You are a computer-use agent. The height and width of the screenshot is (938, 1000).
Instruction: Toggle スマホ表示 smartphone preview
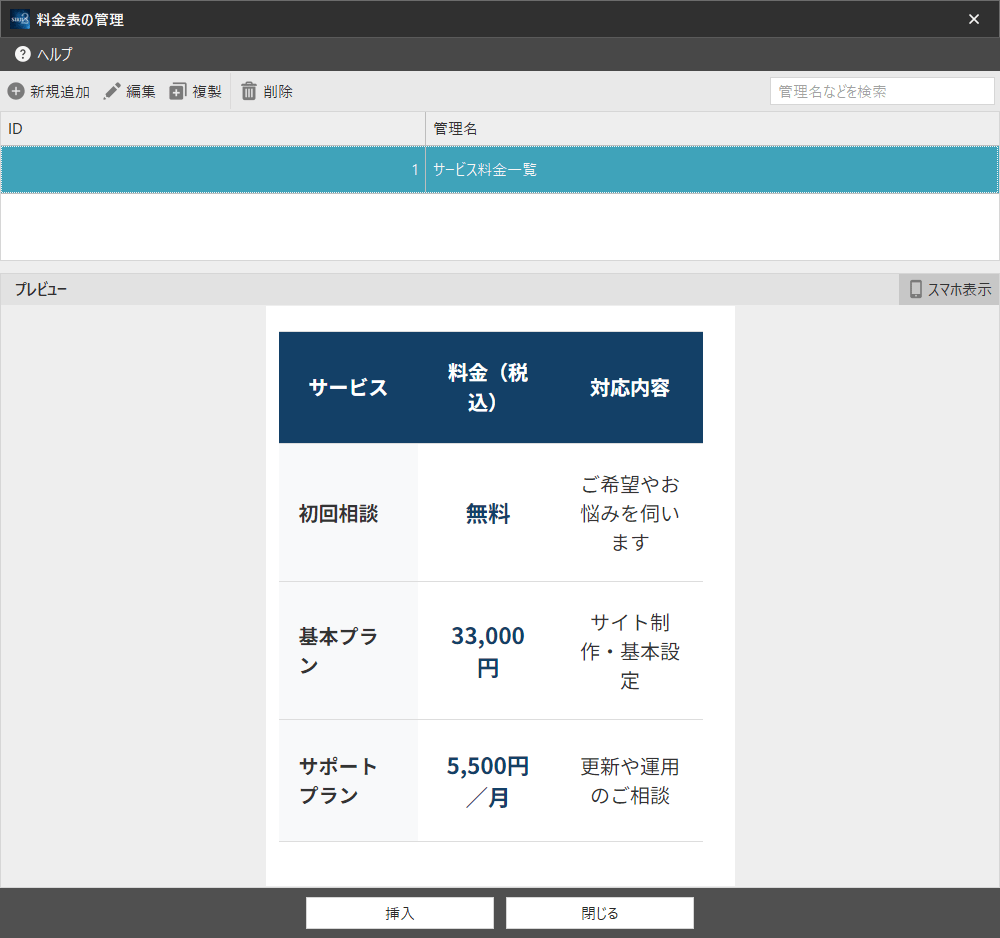tap(950, 289)
